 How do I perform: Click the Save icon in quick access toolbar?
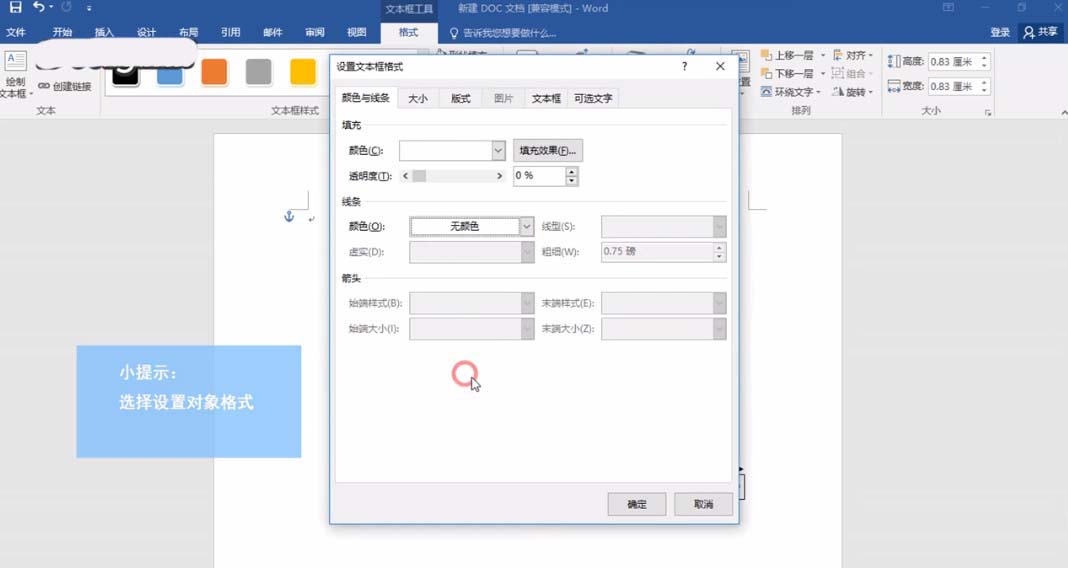click(15, 7)
